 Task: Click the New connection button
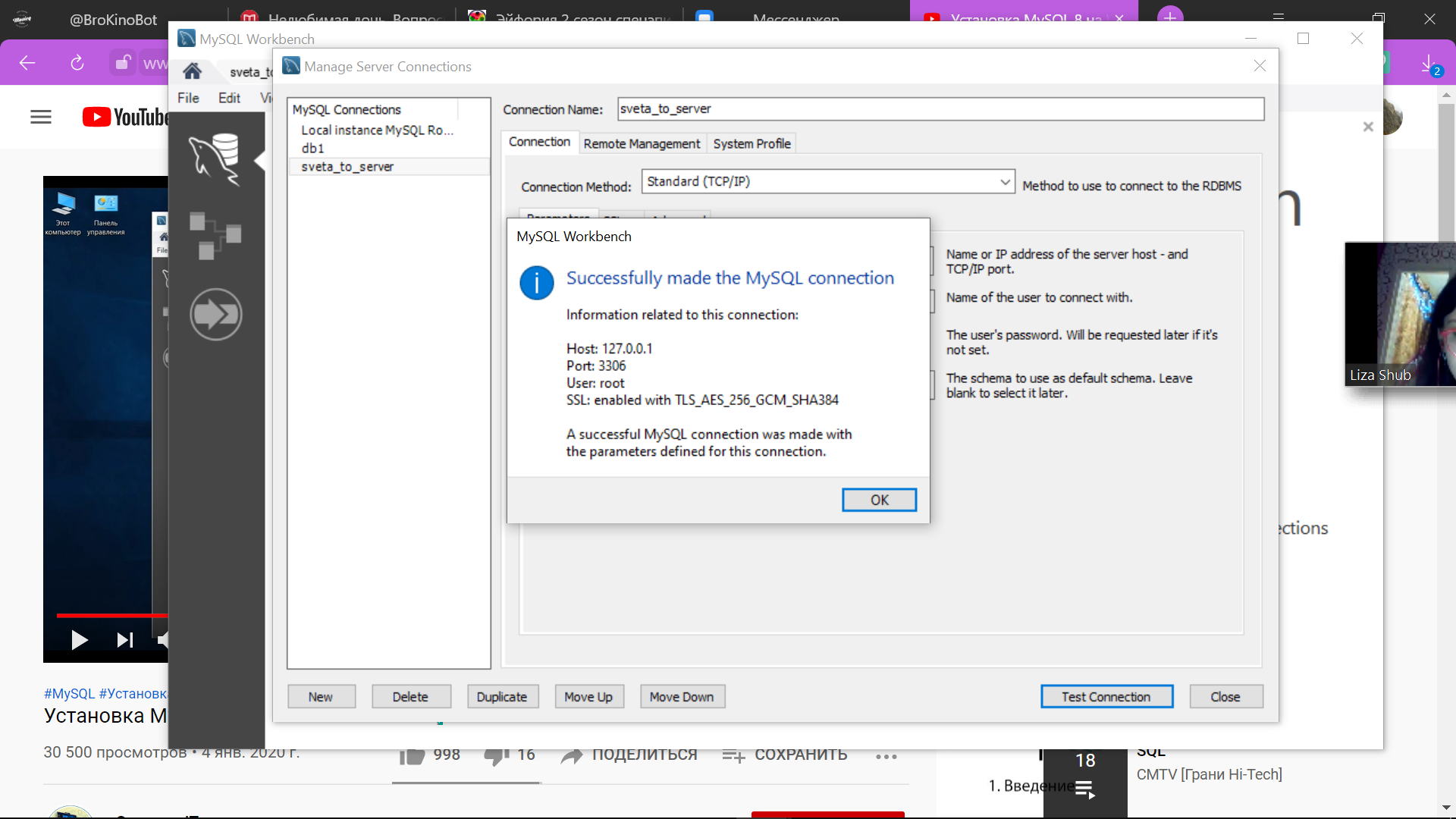point(321,697)
